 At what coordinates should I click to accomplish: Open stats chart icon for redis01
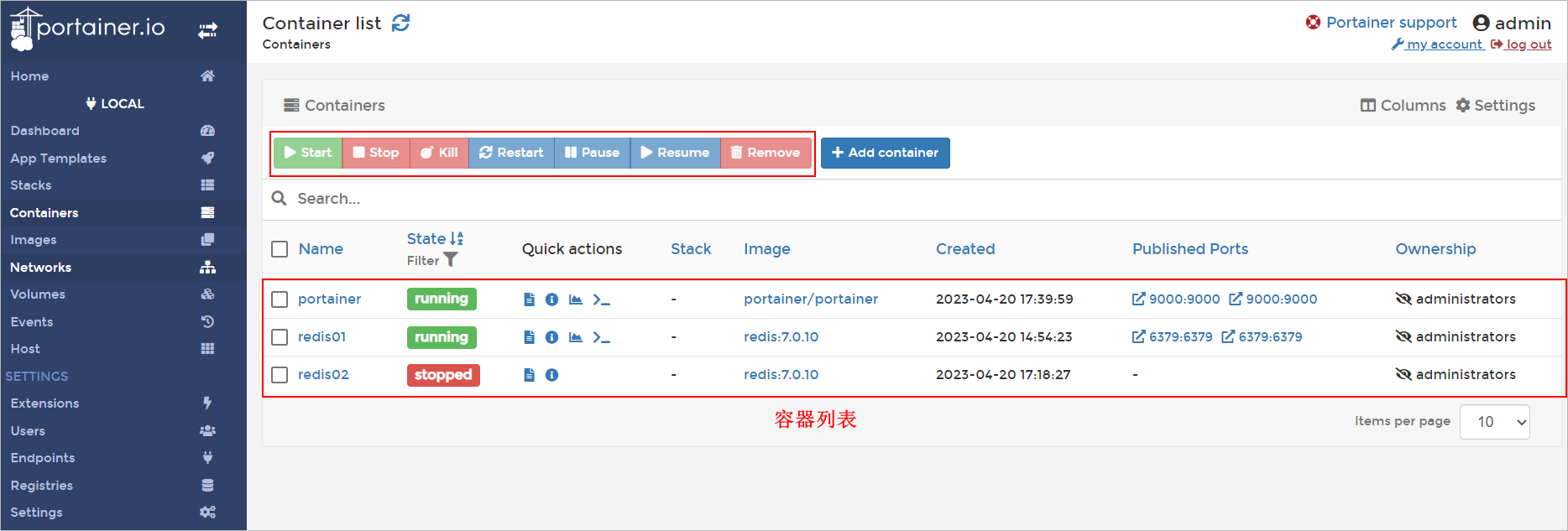pyautogui.click(x=576, y=337)
